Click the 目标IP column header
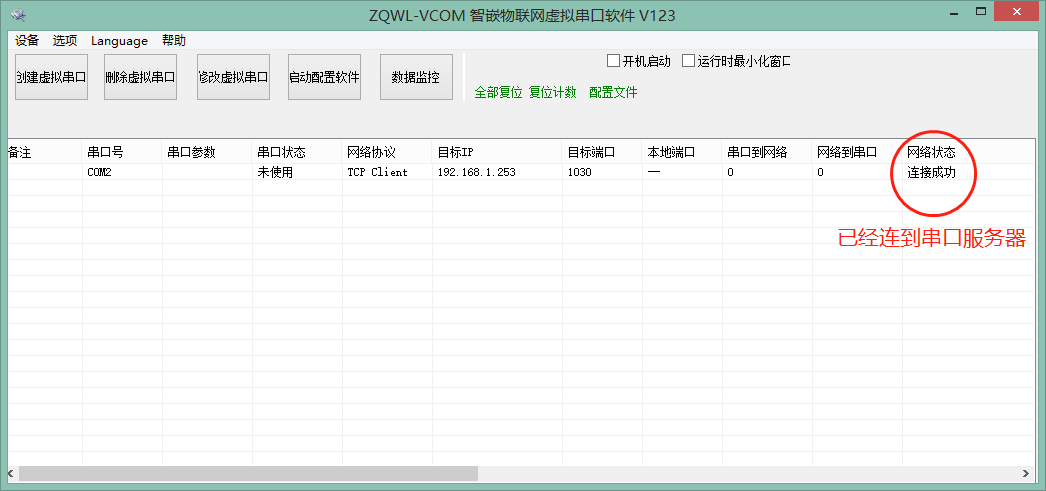This screenshot has width=1046, height=491. pos(455,153)
